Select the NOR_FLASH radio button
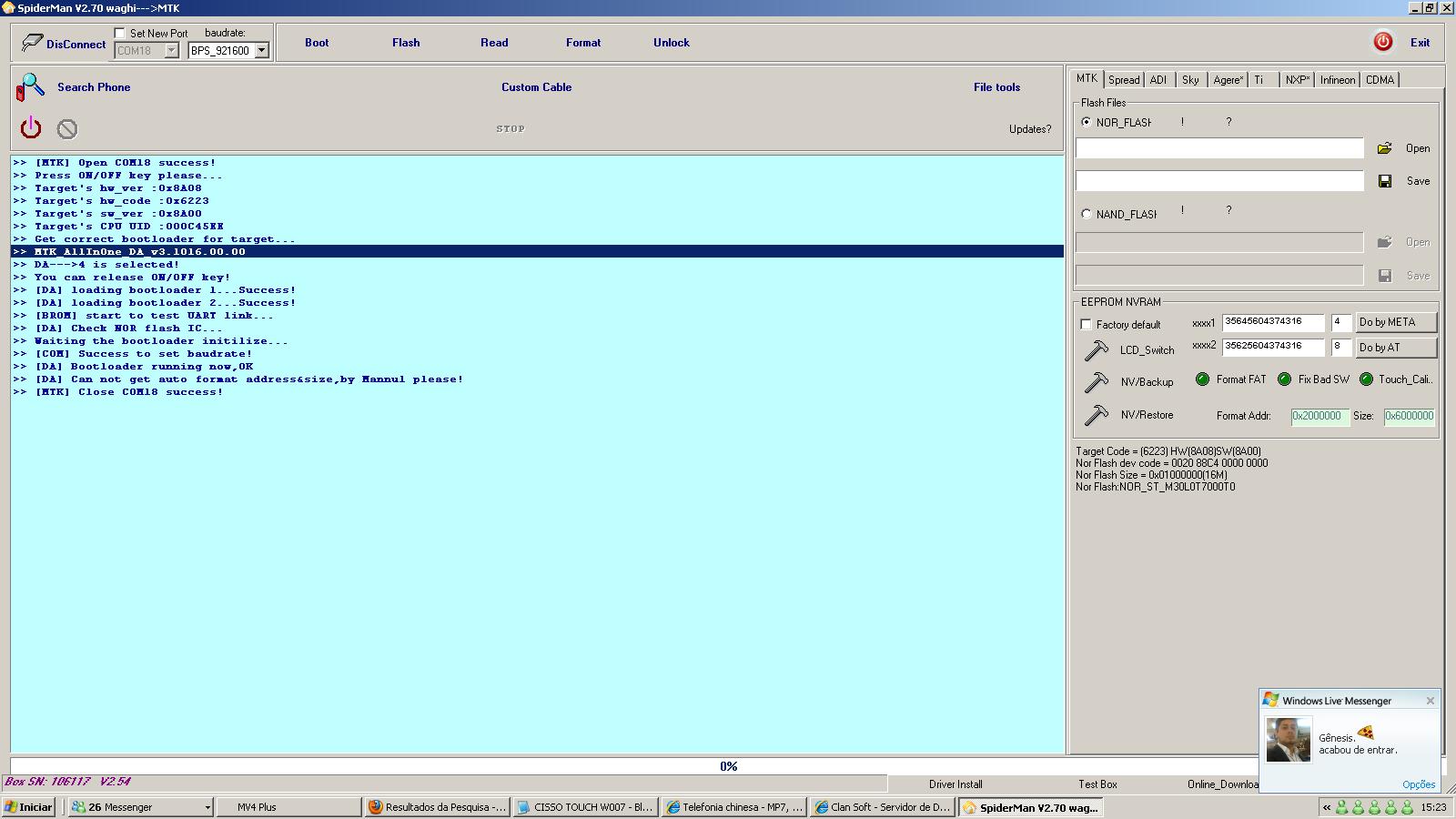Screen dimensions: 1456x819 point(1086,122)
